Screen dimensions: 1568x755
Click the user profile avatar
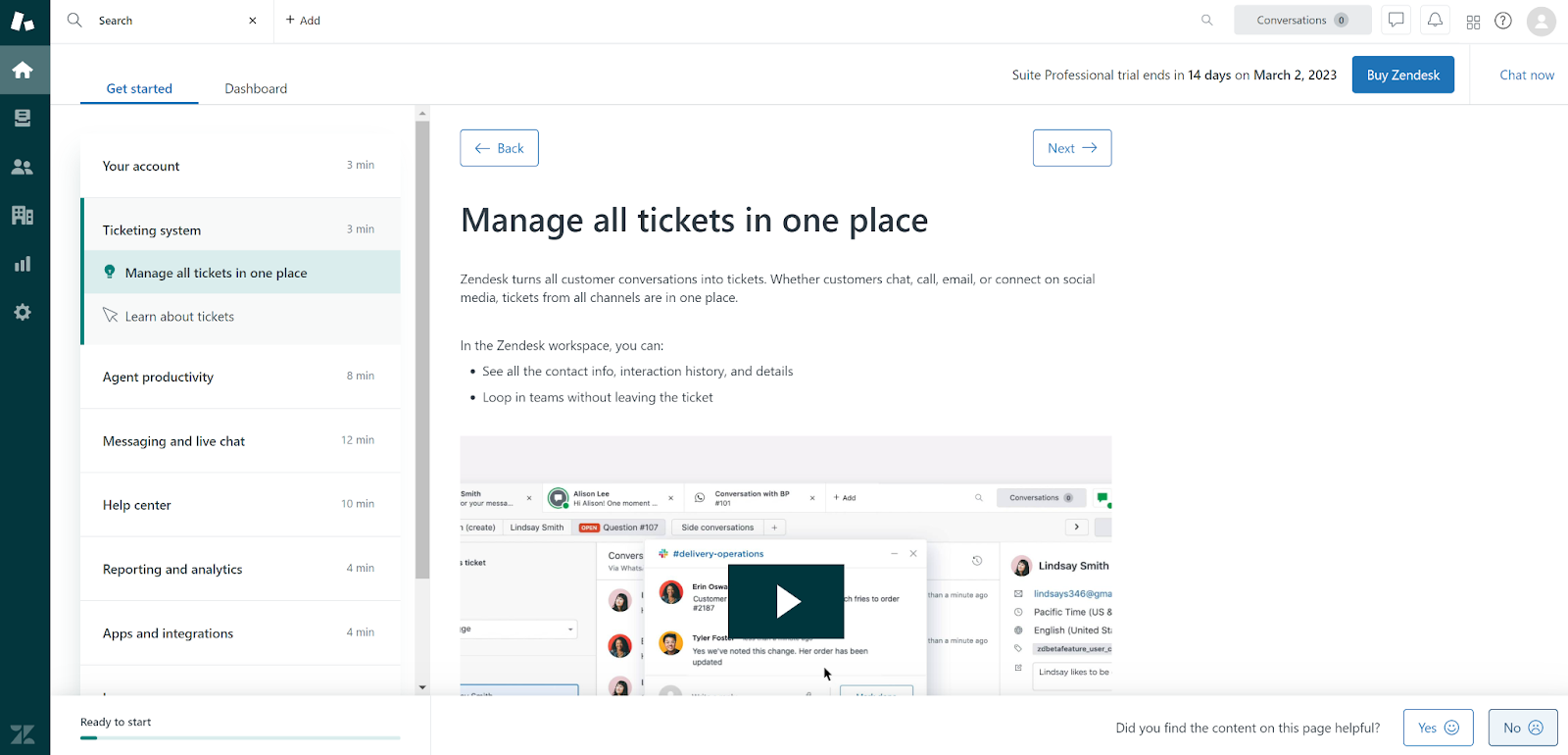point(1541,21)
